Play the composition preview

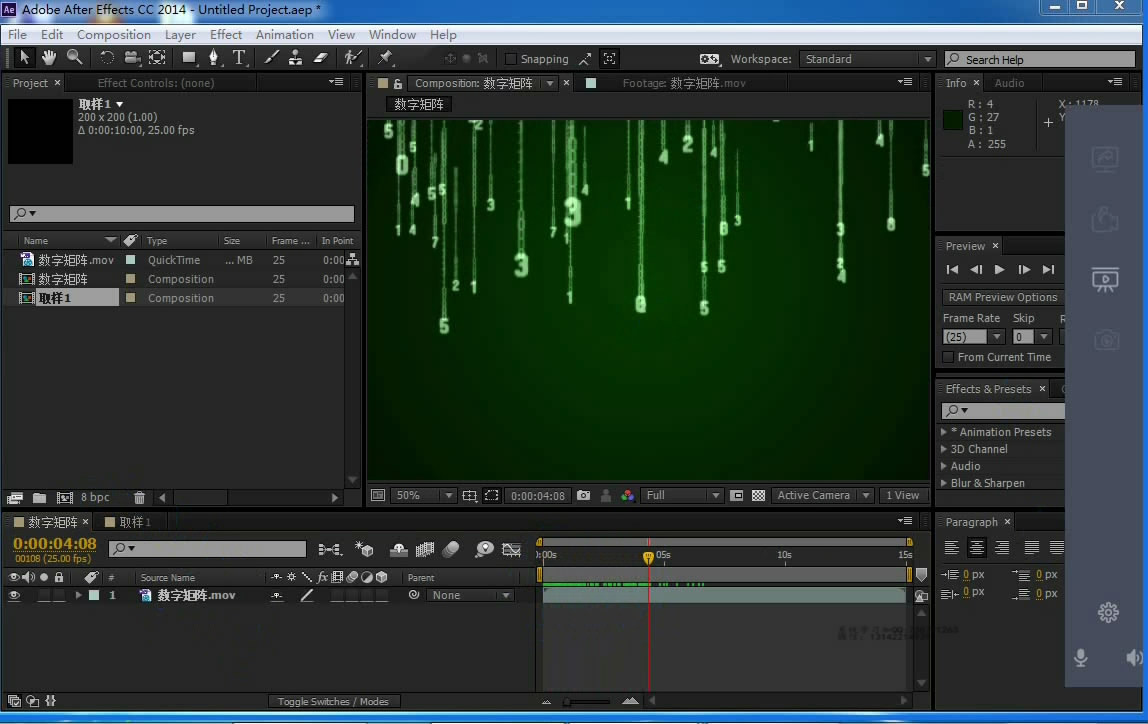coord(999,269)
